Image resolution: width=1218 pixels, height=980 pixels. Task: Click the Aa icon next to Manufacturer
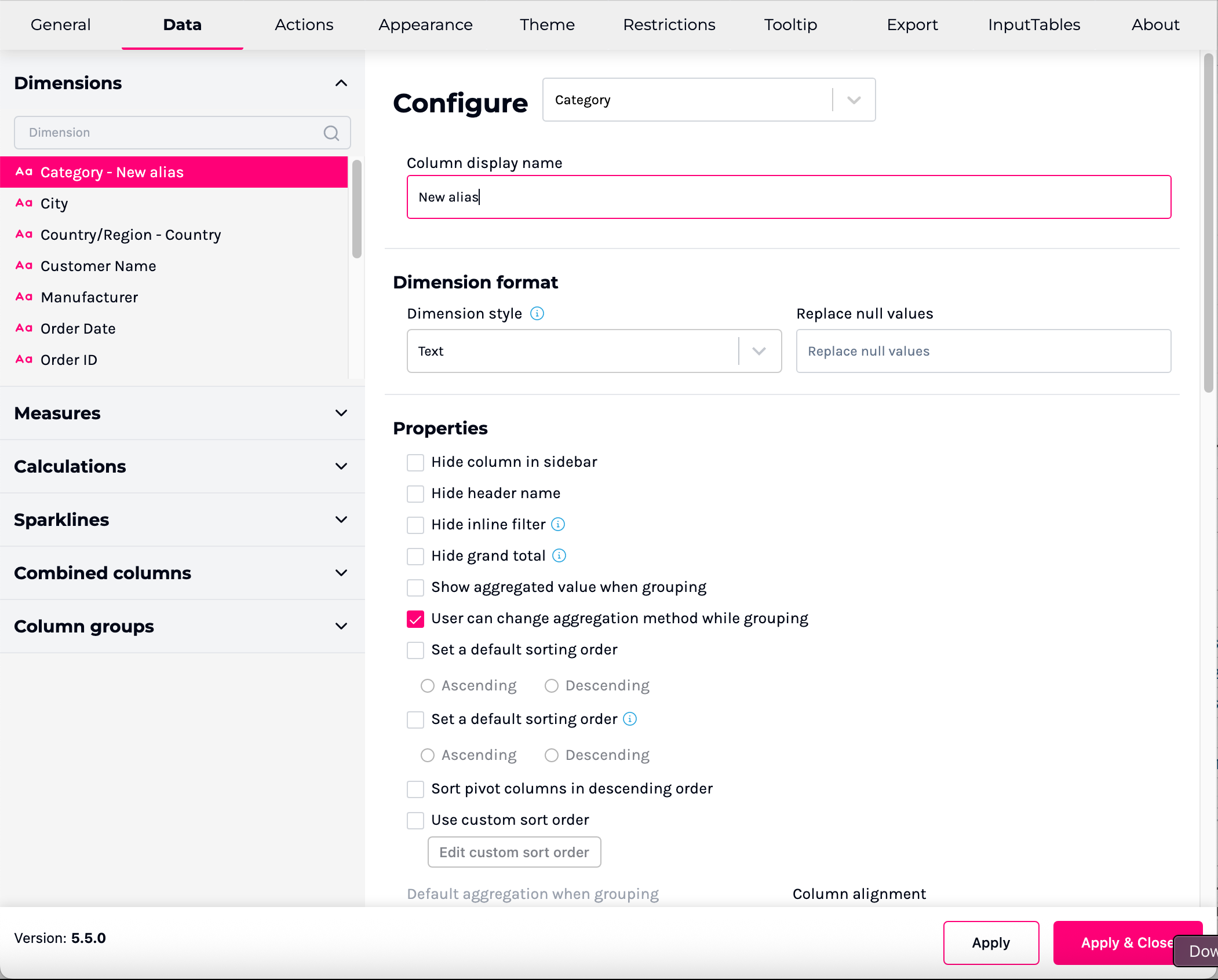click(x=24, y=297)
